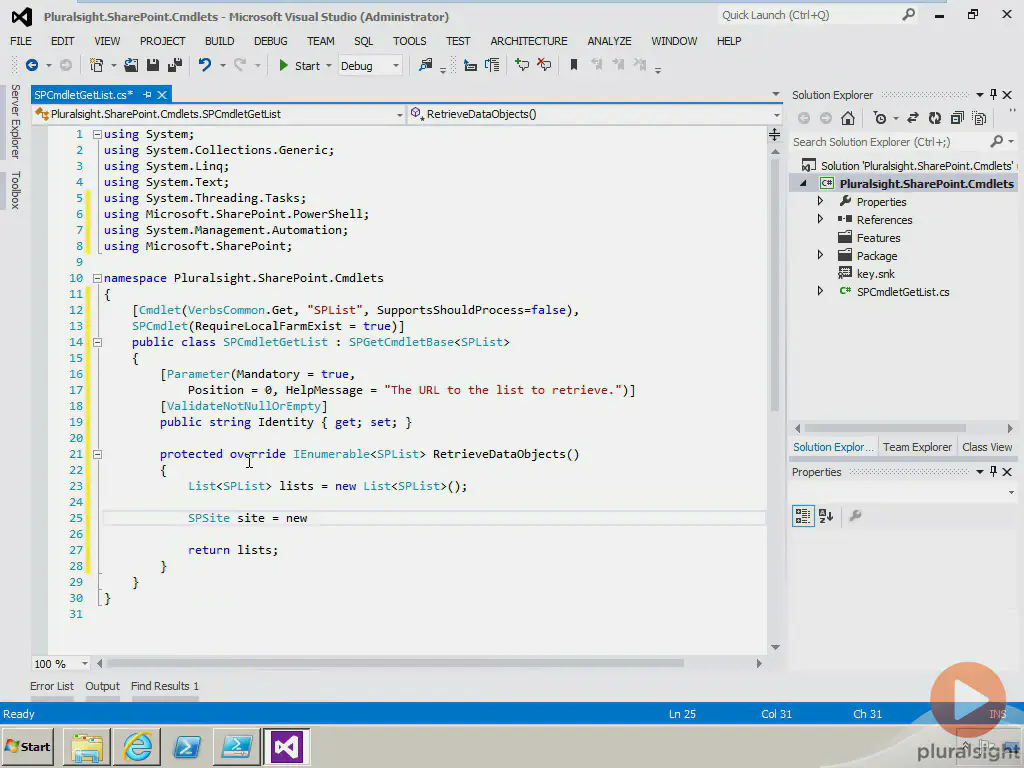Open the file explorer from the taskbar
Viewport: 1024px width, 768px height.
88,746
